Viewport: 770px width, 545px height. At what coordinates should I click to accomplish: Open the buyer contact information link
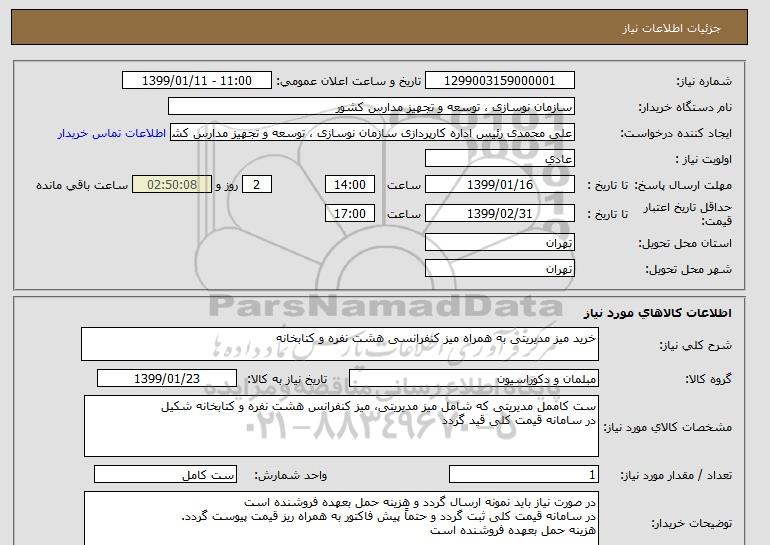coord(111,134)
